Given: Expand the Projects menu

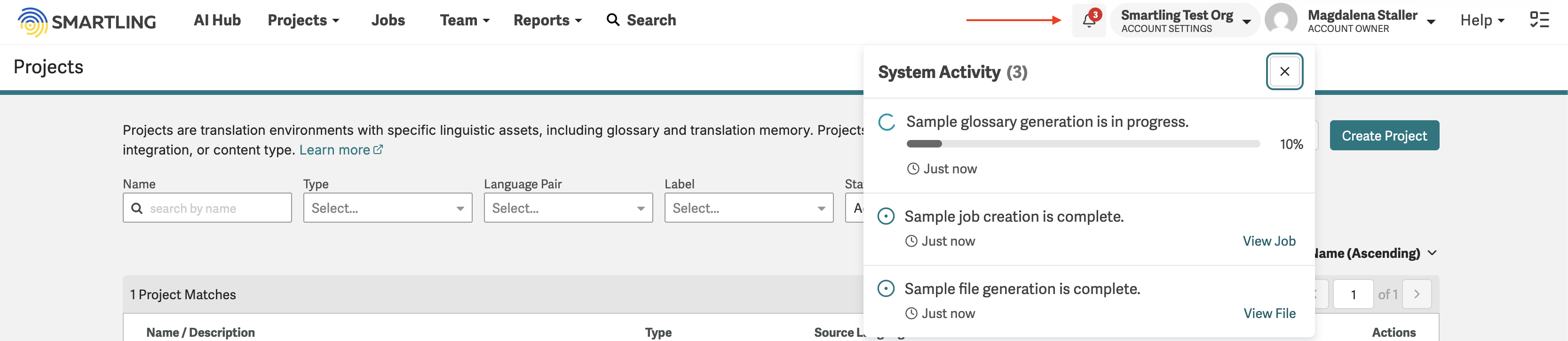Looking at the screenshot, I should [x=303, y=20].
